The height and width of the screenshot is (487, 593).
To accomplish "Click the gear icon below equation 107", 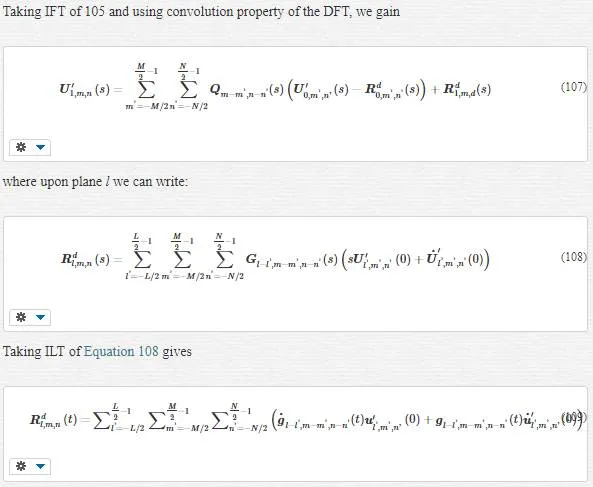I will click(x=21, y=147).
